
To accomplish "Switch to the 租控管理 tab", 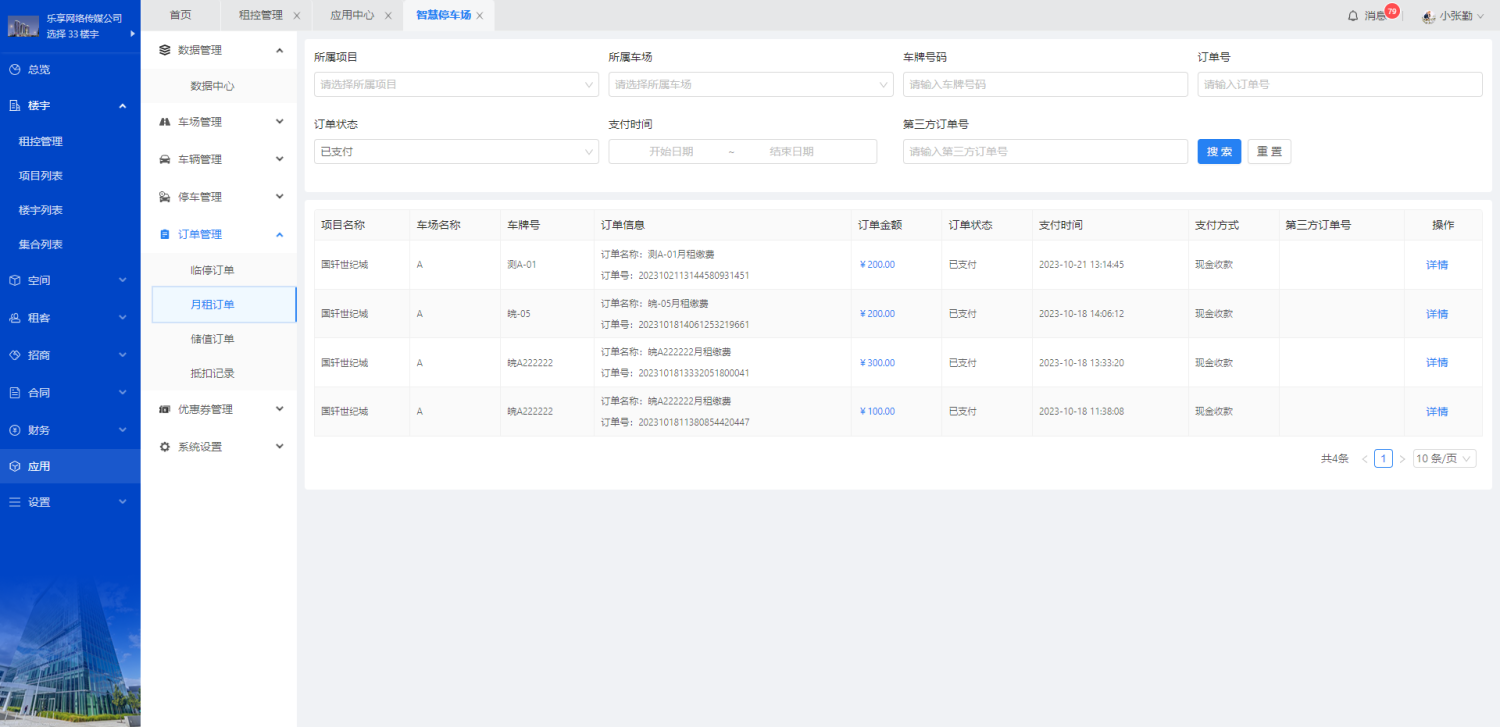I will (261, 16).
